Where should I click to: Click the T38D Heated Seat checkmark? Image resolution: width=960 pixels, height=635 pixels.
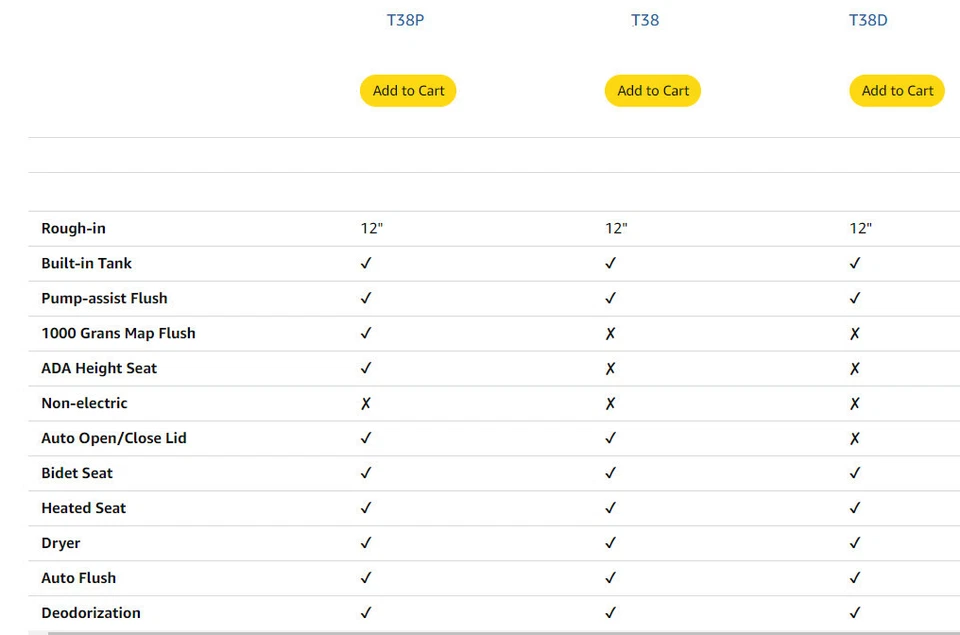point(855,508)
